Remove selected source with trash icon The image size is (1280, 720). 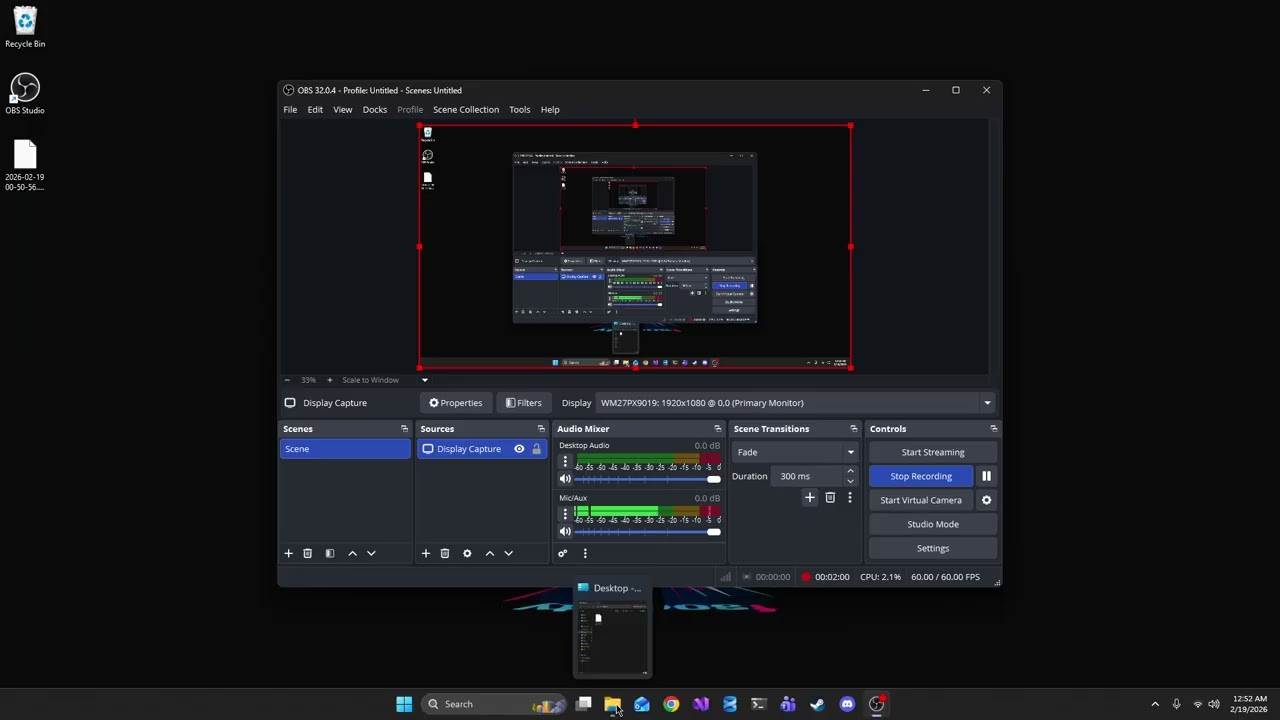pos(445,553)
